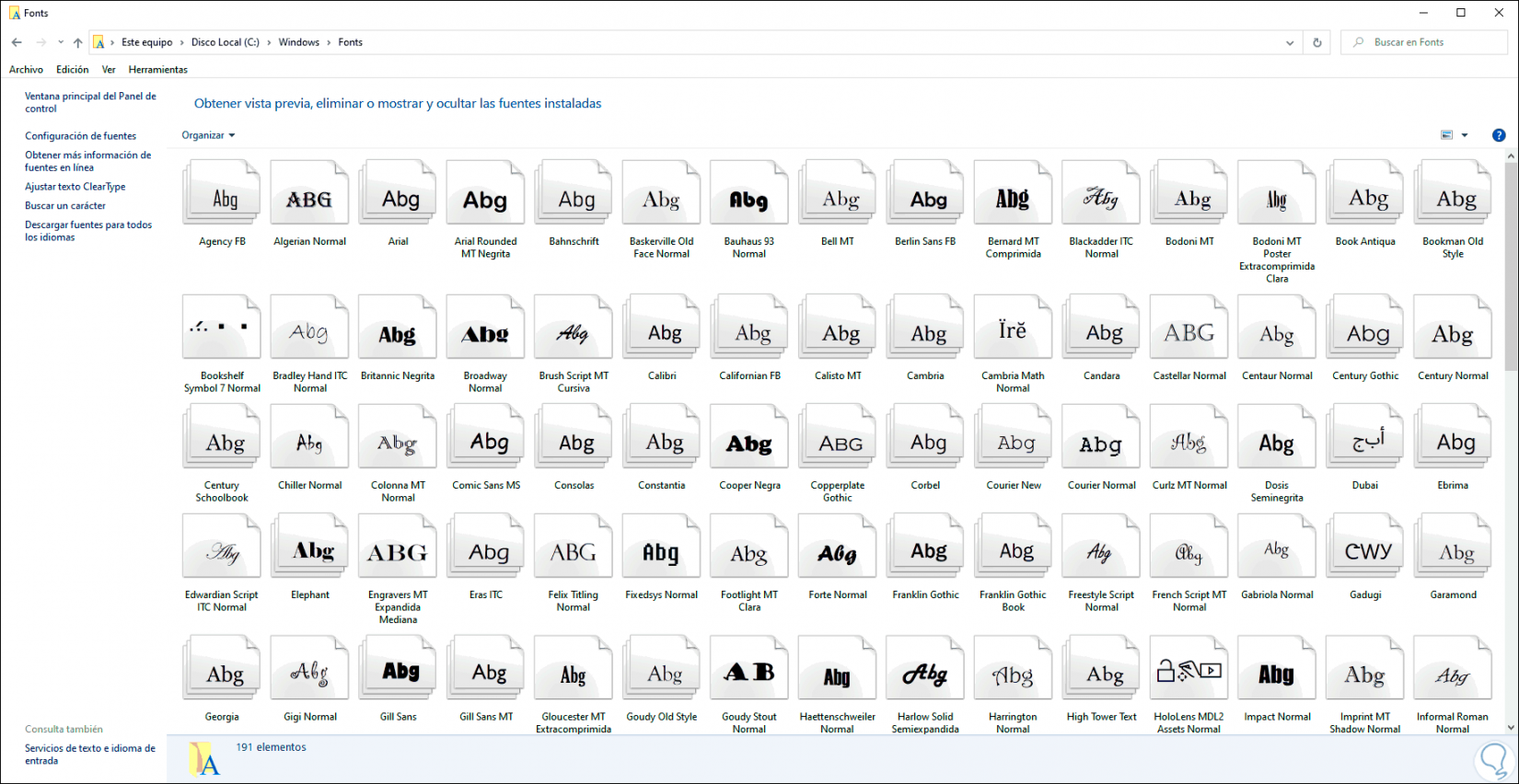Open the help question mark icon
This screenshot has width=1519, height=784.
coord(1499,135)
